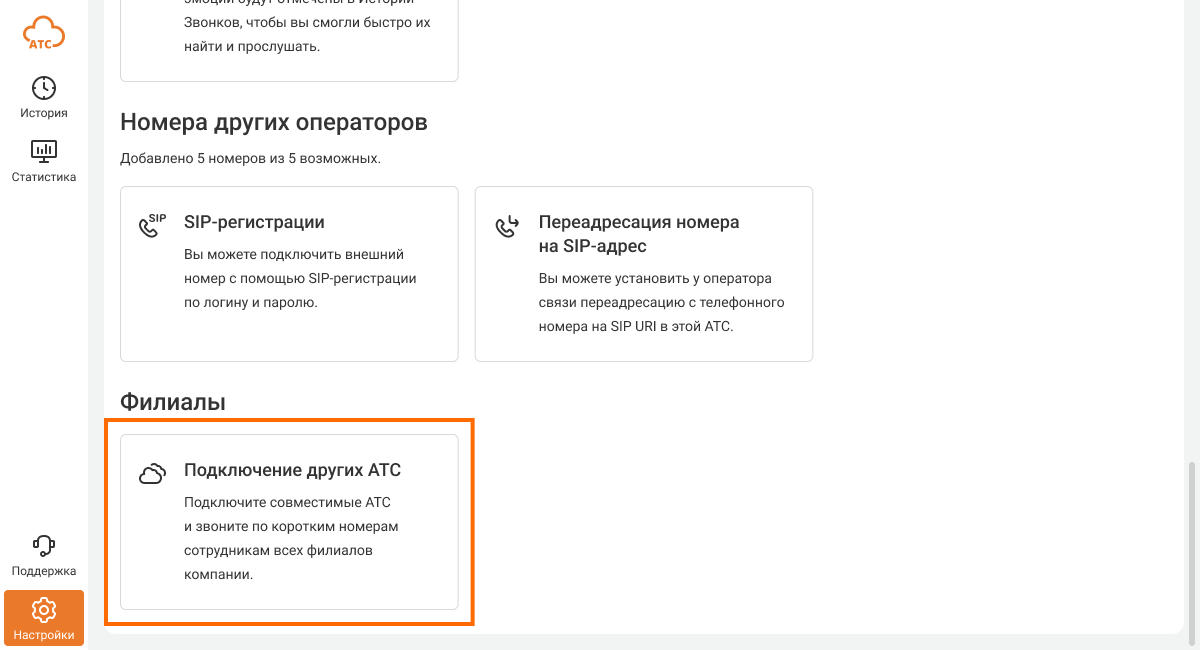Click the SIP-регистрации description about логину и паролю
Image resolution: width=1200 pixels, height=650 pixels.
click(x=300, y=278)
